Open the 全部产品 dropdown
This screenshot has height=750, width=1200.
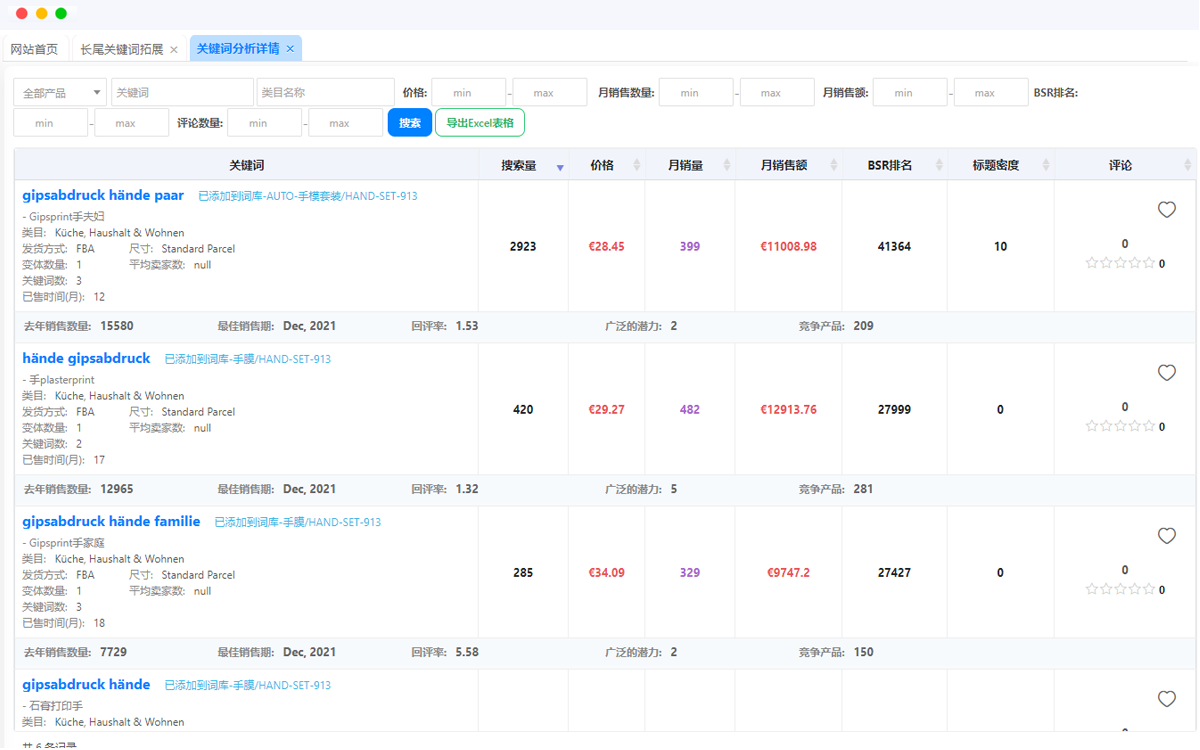[60, 93]
